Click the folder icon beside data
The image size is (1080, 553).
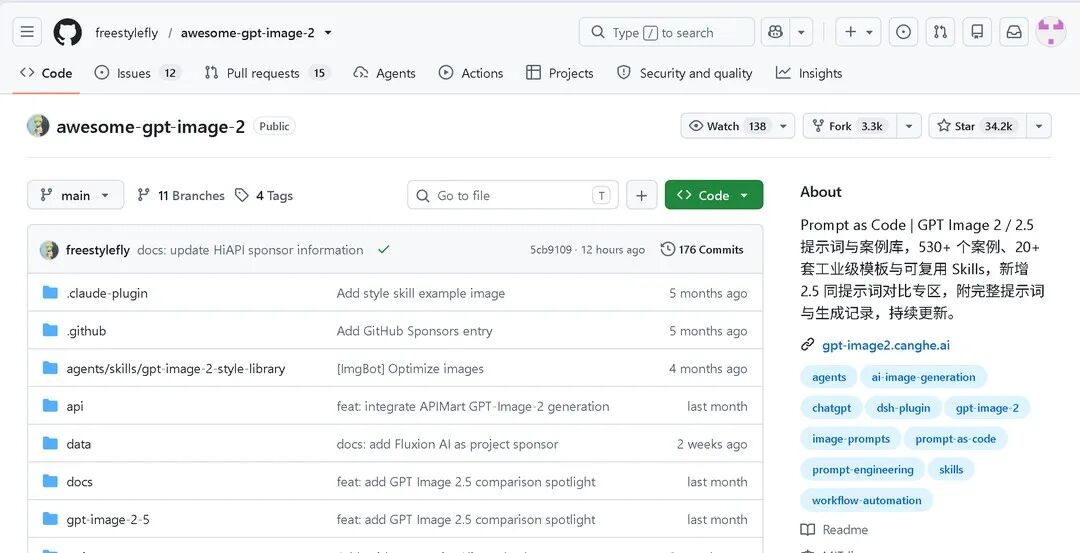pos(50,444)
